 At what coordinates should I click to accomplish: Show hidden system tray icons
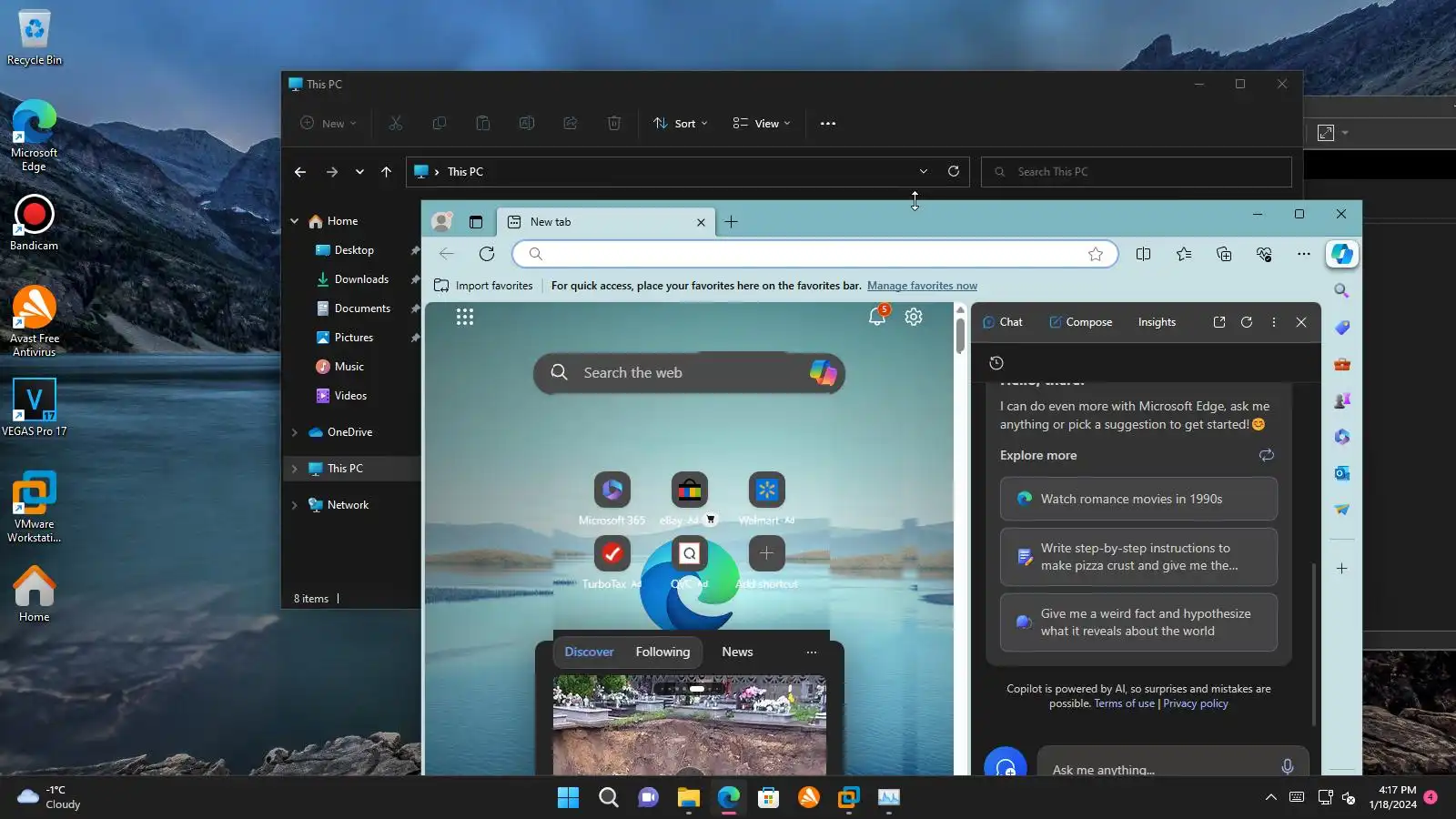[x=1271, y=797]
